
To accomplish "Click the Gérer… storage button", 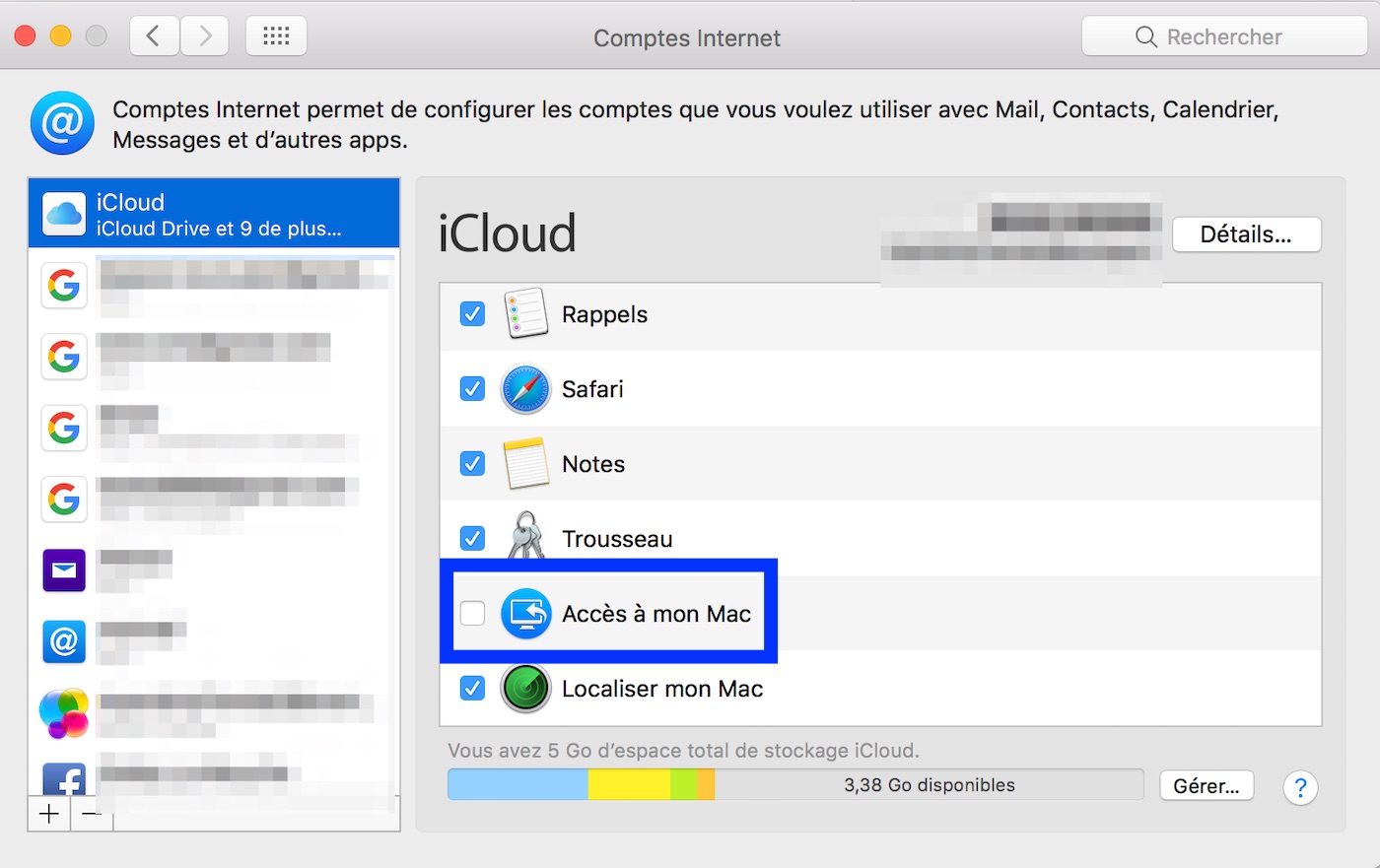I will (x=1207, y=786).
